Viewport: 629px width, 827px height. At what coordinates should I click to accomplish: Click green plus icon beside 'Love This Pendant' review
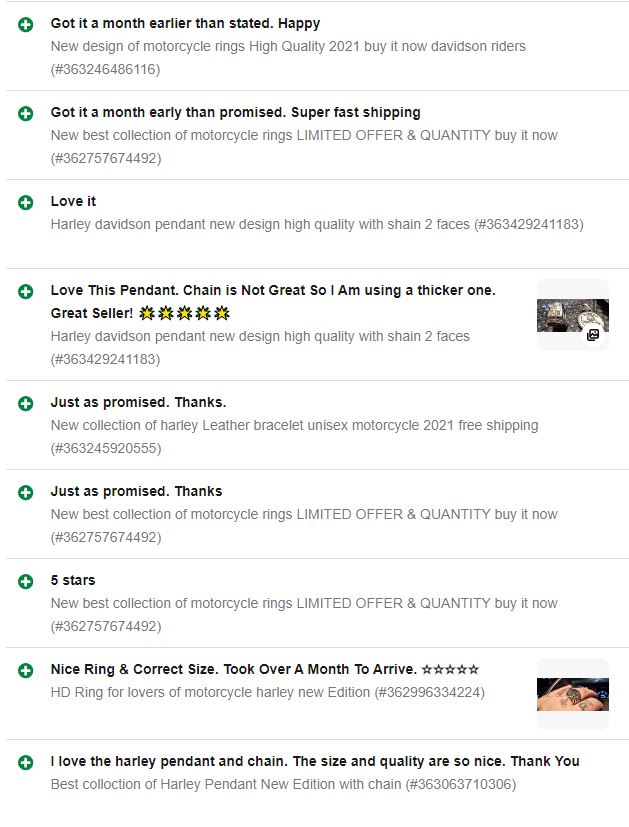click(x=25, y=292)
